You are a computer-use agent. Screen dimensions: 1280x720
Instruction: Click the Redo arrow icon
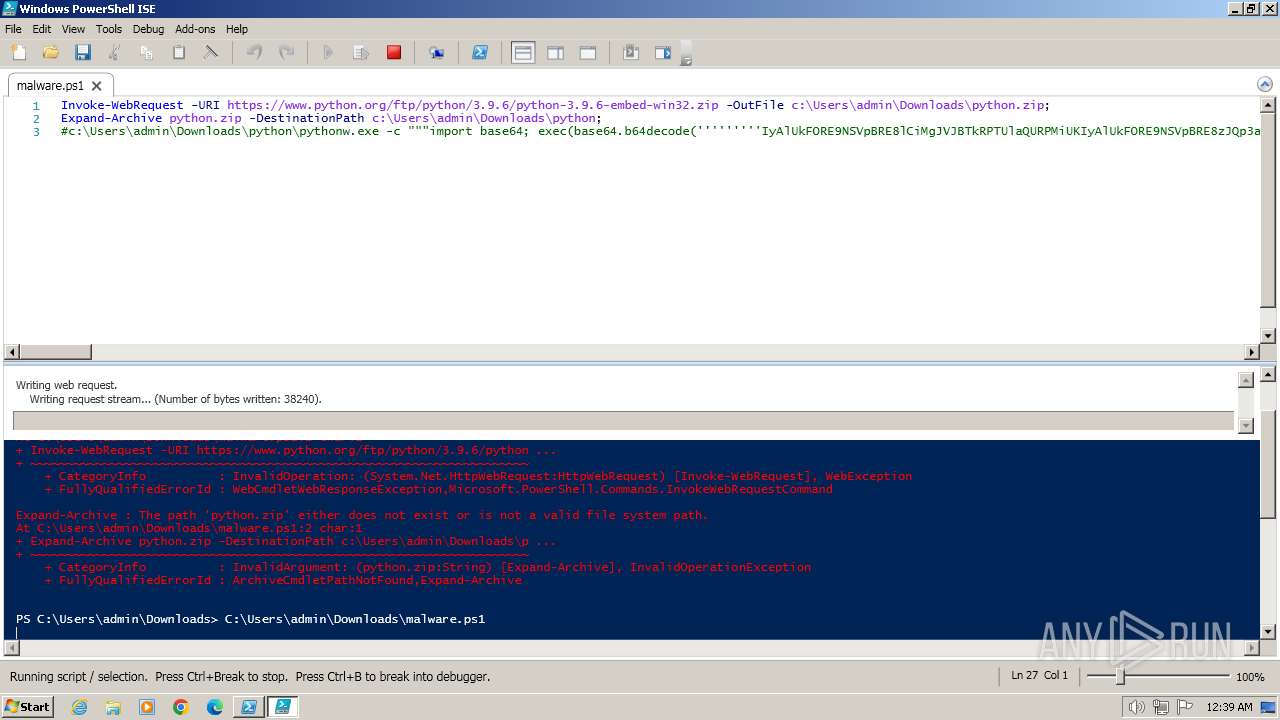pyautogui.click(x=286, y=53)
